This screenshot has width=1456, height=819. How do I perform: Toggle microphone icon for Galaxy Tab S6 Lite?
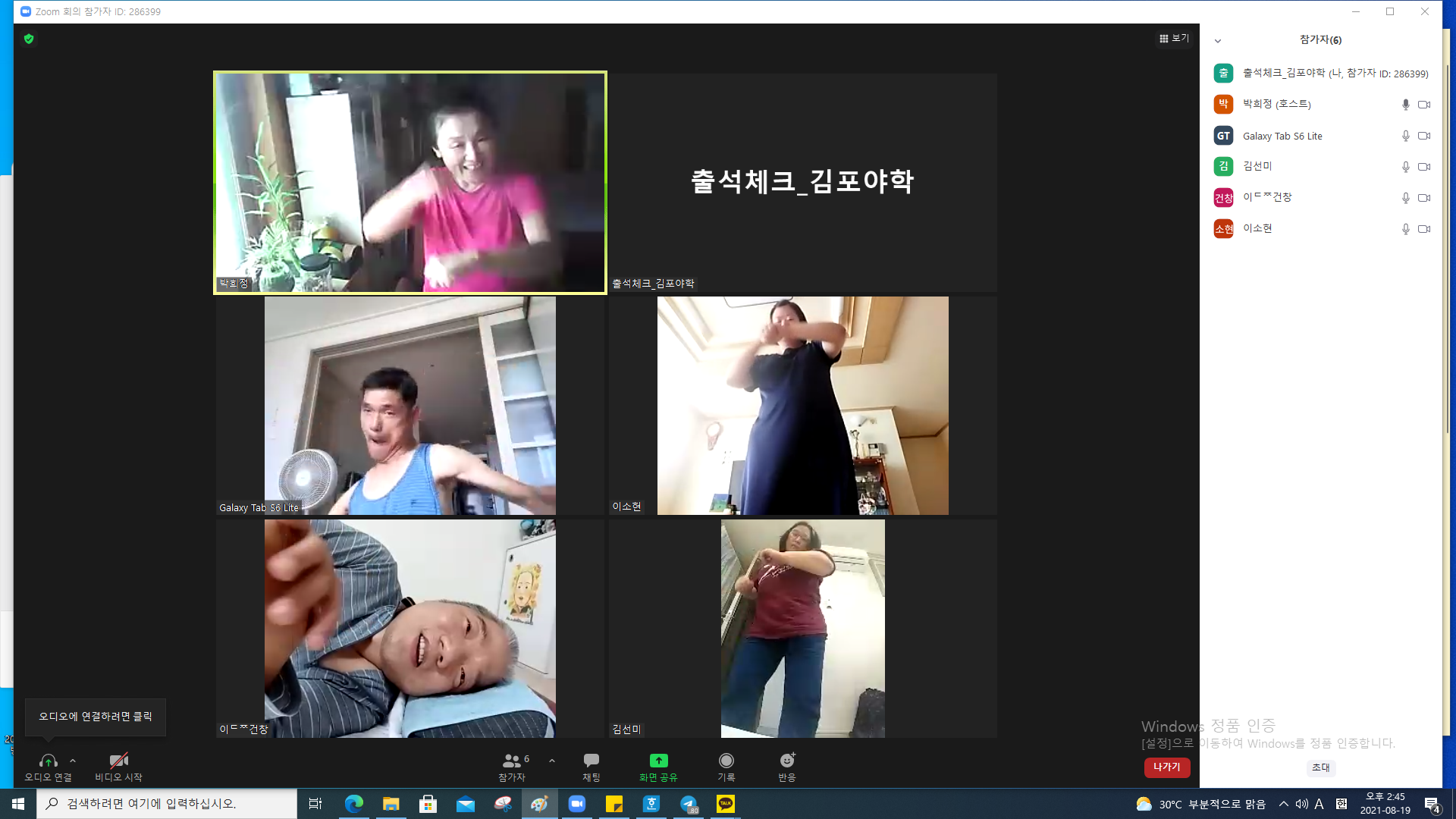click(1405, 136)
